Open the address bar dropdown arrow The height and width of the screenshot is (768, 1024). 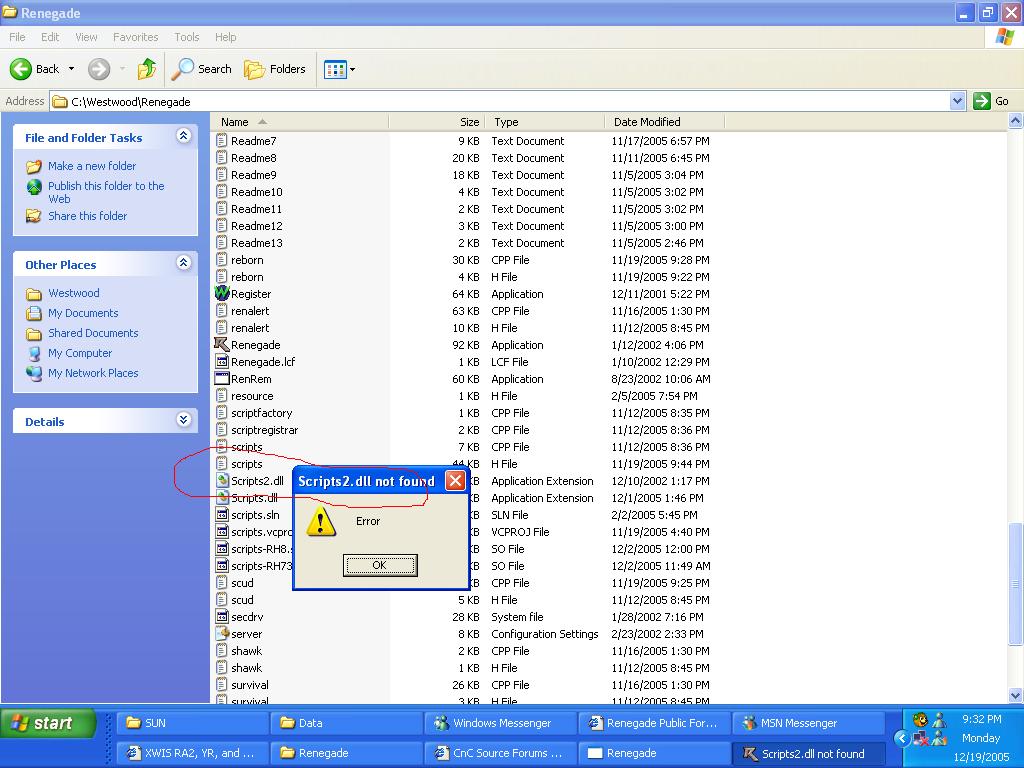point(957,101)
